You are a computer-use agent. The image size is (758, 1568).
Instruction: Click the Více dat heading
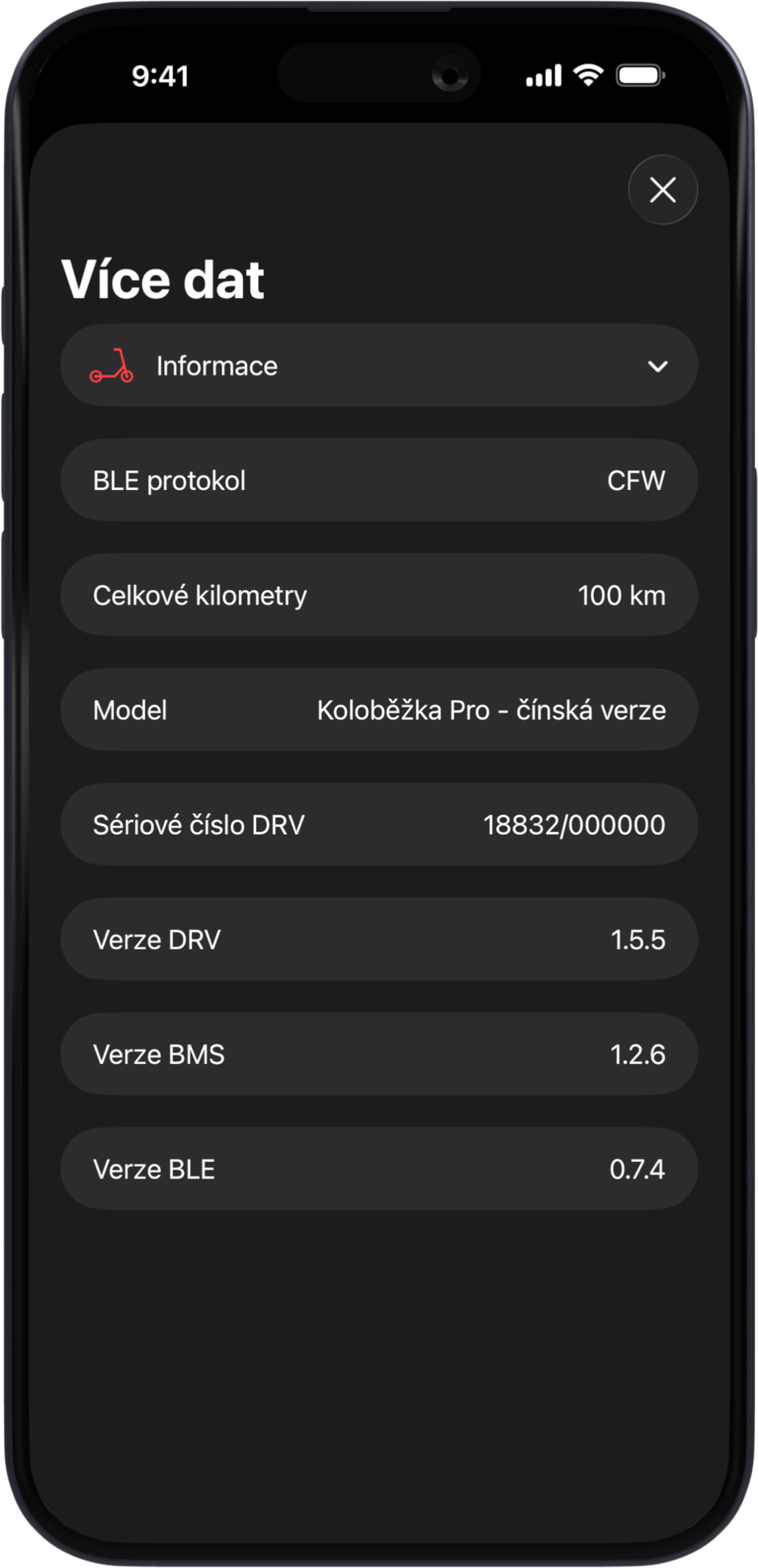(163, 280)
